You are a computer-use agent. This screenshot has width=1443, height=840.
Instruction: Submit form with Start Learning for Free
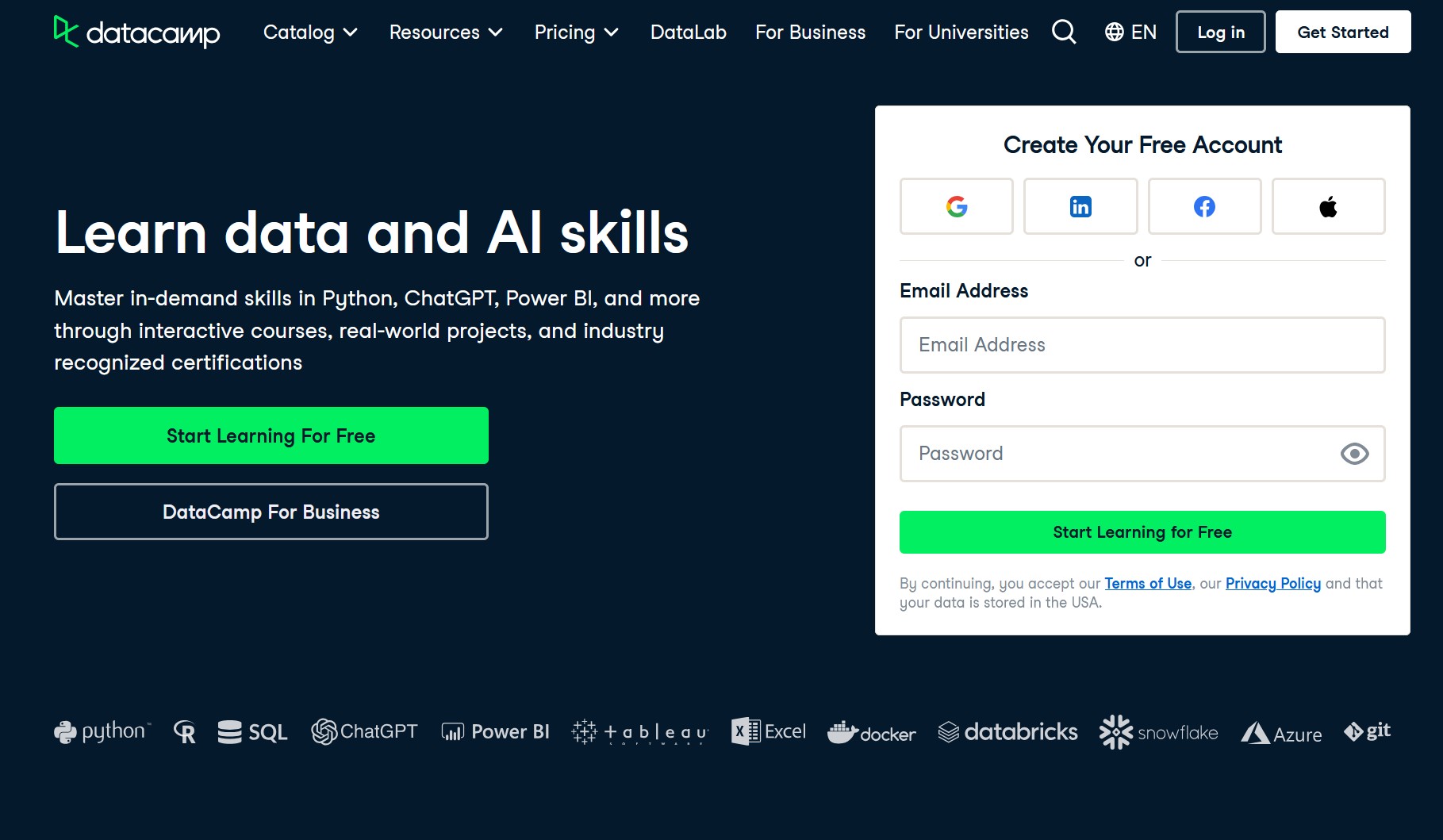pyautogui.click(x=1142, y=532)
